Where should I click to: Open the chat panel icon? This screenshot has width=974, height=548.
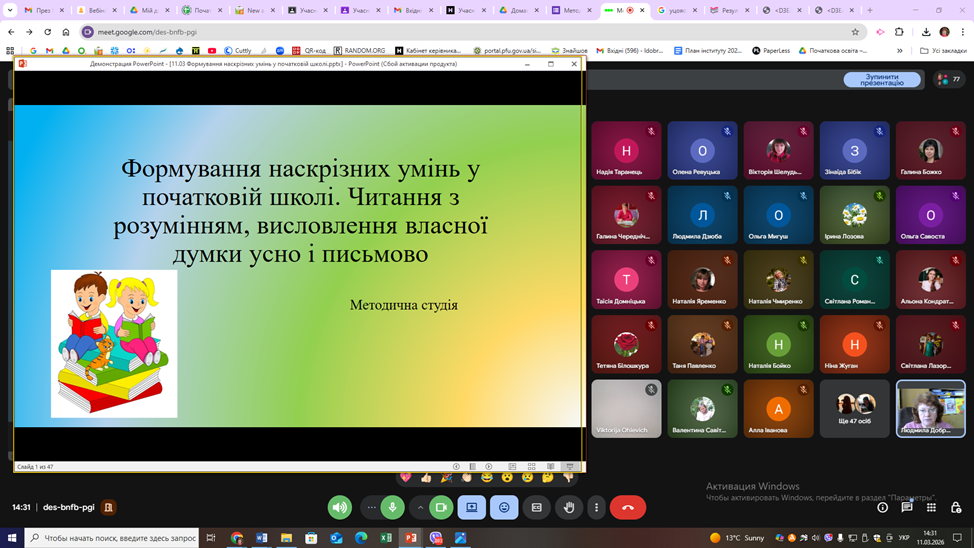pyautogui.click(x=907, y=508)
